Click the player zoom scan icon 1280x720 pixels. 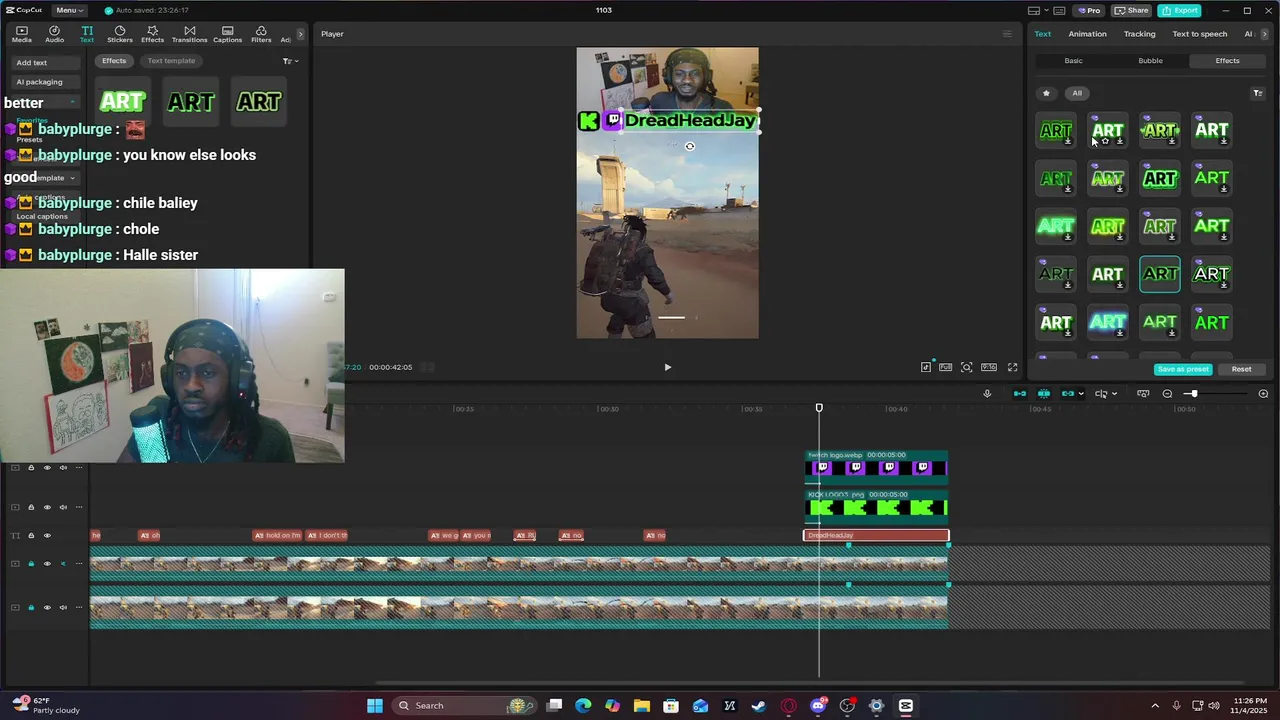click(967, 367)
